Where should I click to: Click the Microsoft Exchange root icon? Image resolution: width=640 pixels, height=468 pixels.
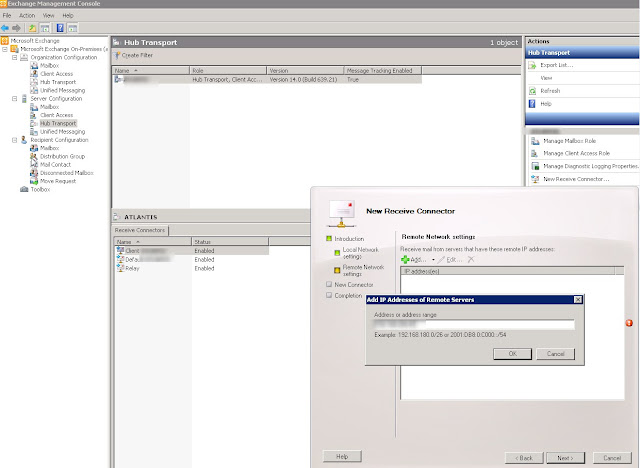4,41
